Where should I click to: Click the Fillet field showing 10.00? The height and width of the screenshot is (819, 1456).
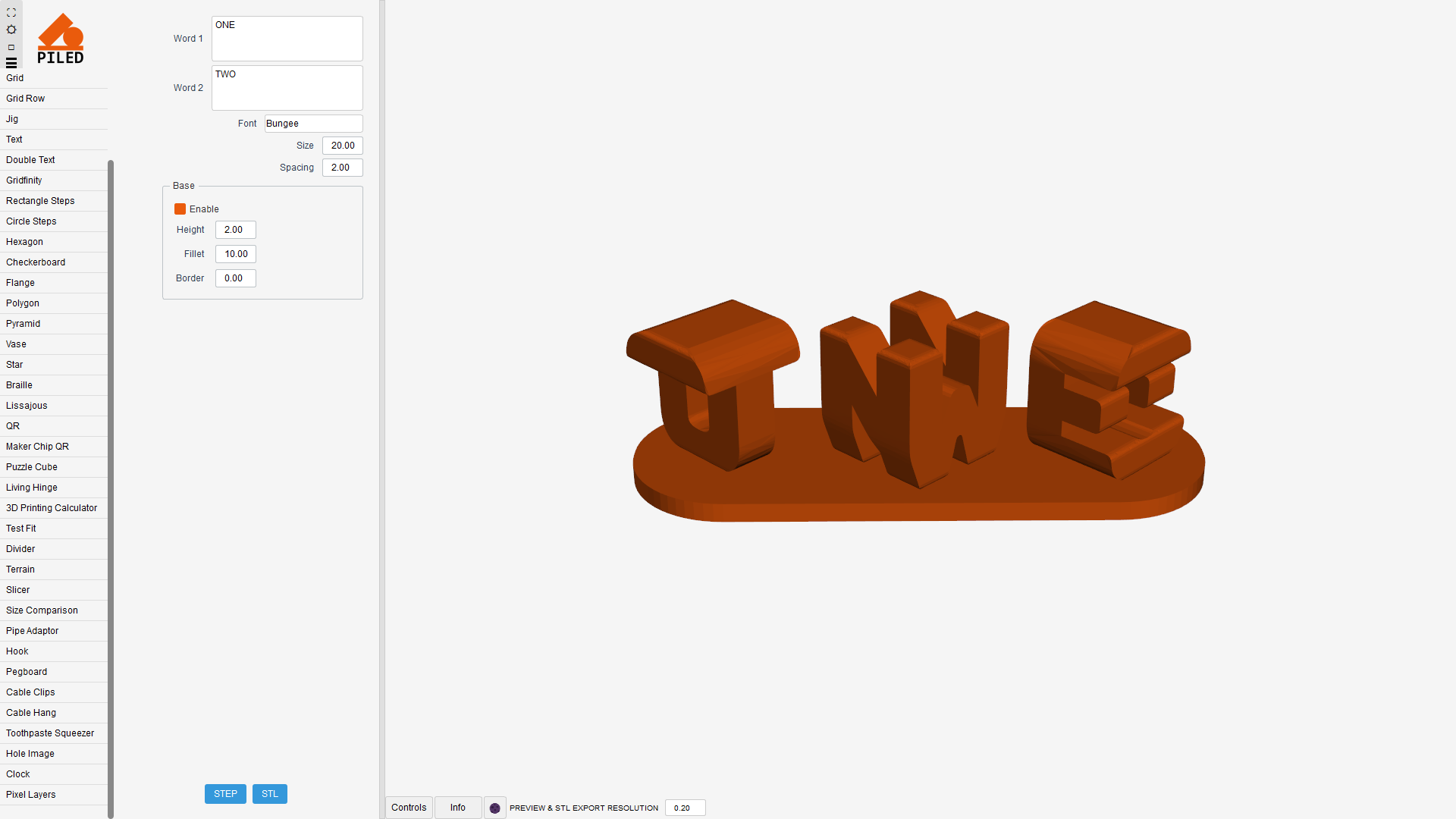[236, 254]
